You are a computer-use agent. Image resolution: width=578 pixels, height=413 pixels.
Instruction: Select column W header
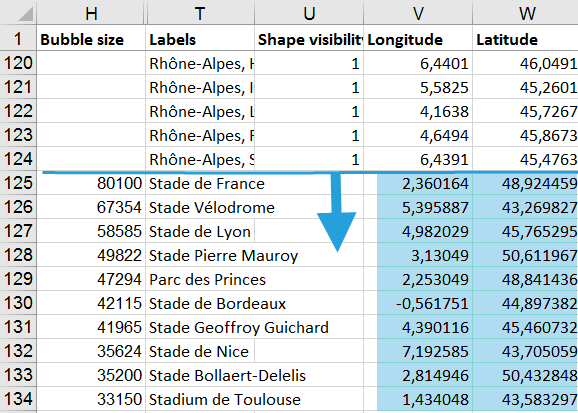tap(526, 13)
